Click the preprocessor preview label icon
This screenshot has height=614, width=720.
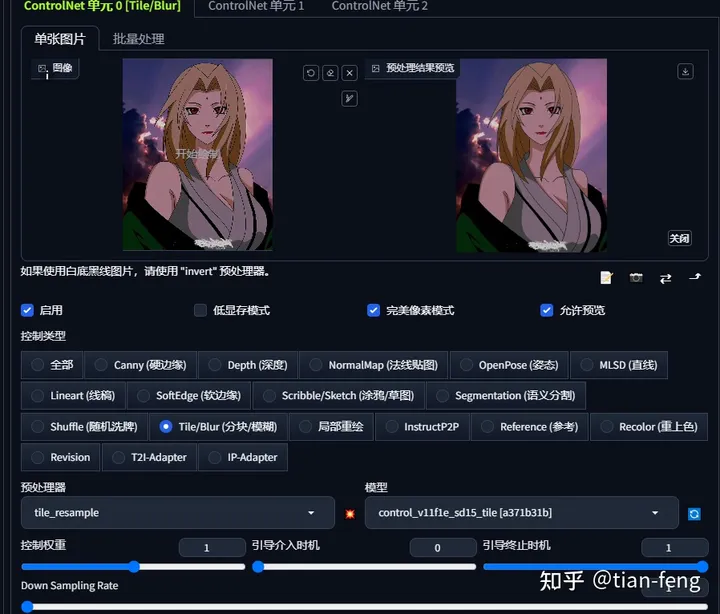[376, 68]
